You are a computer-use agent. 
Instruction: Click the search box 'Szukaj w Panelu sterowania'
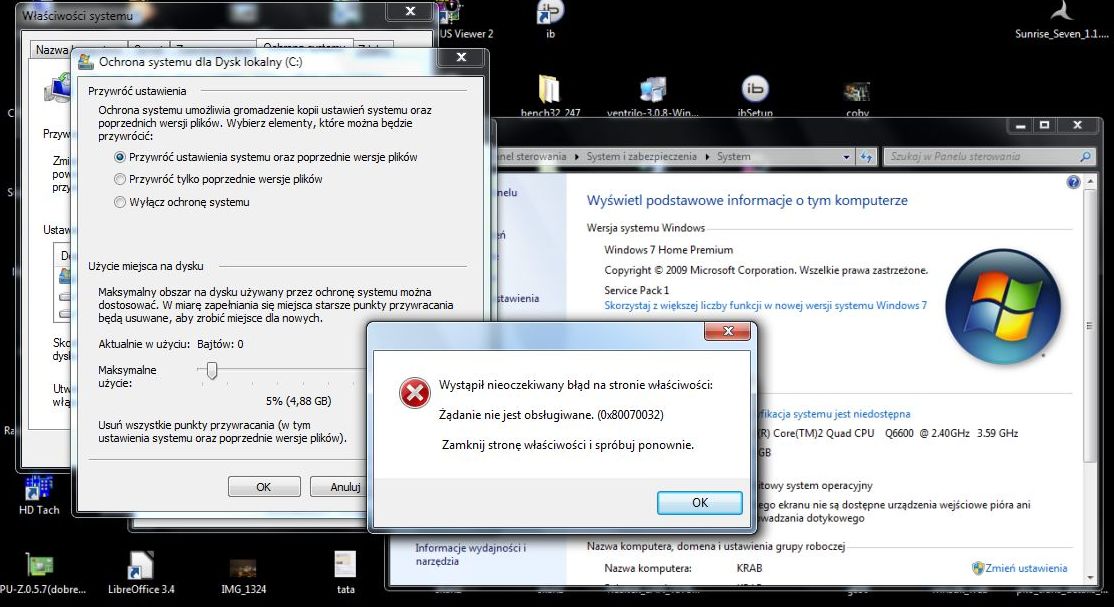pos(988,156)
